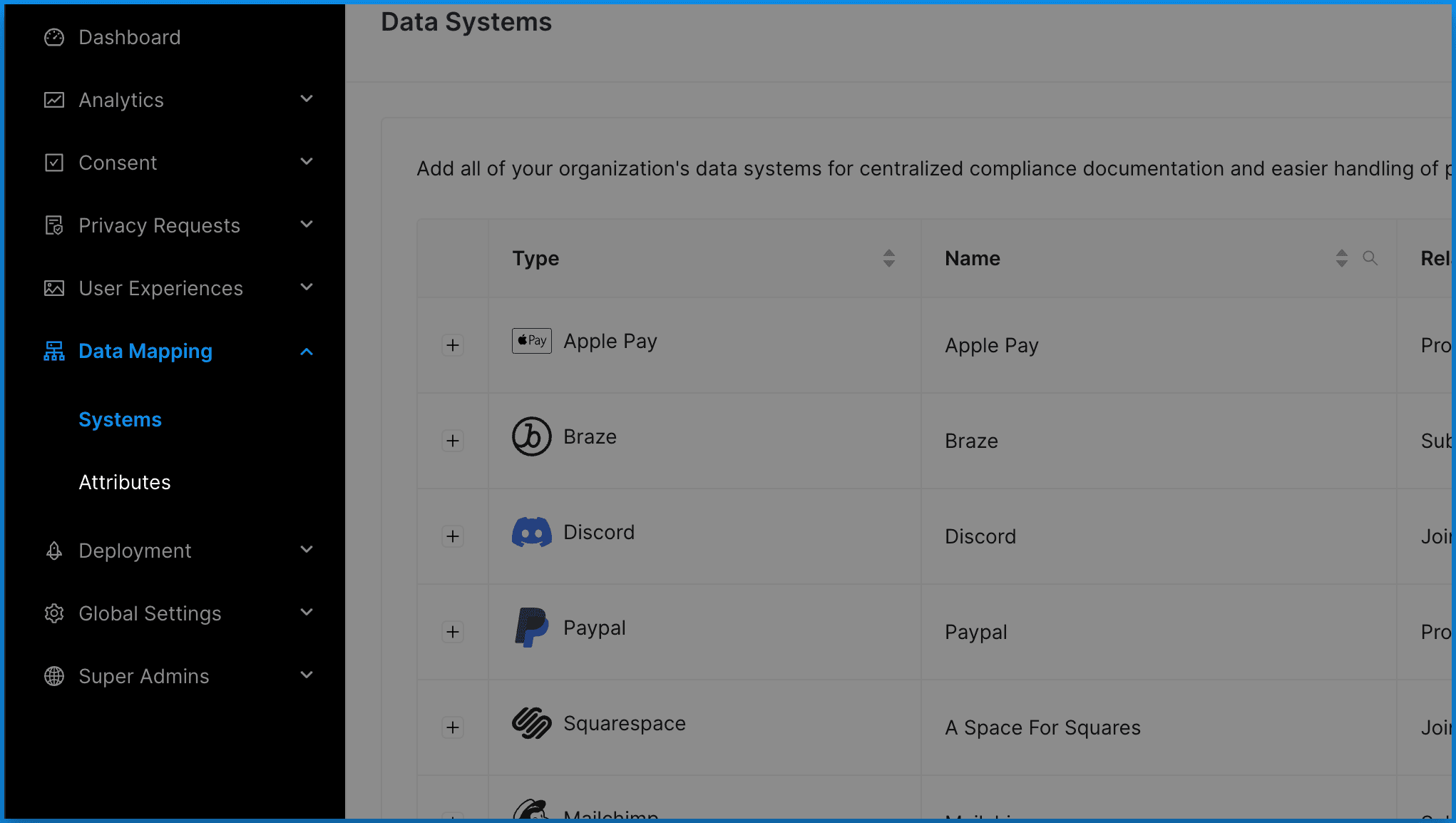Expand the Apple Pay row

pos(453,345)
